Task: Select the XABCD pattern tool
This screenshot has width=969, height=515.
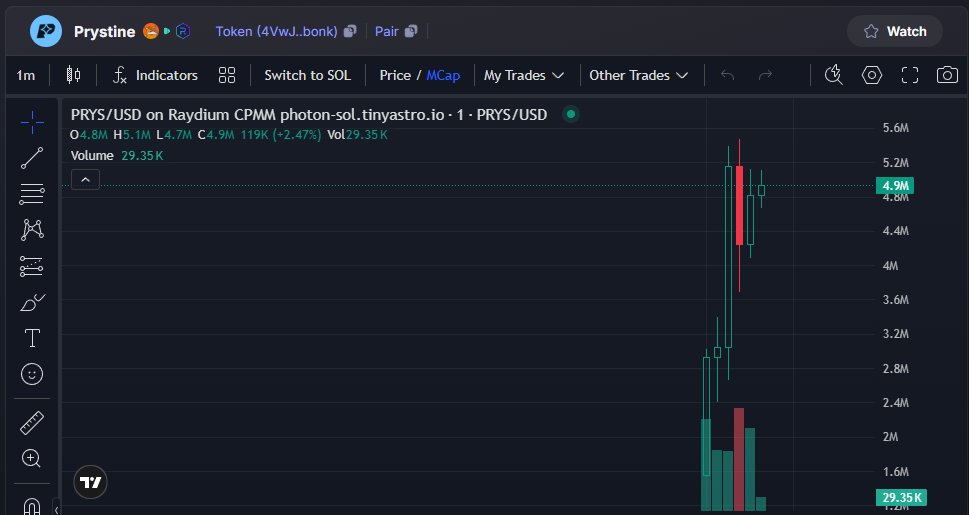Action: coord(32,230)
